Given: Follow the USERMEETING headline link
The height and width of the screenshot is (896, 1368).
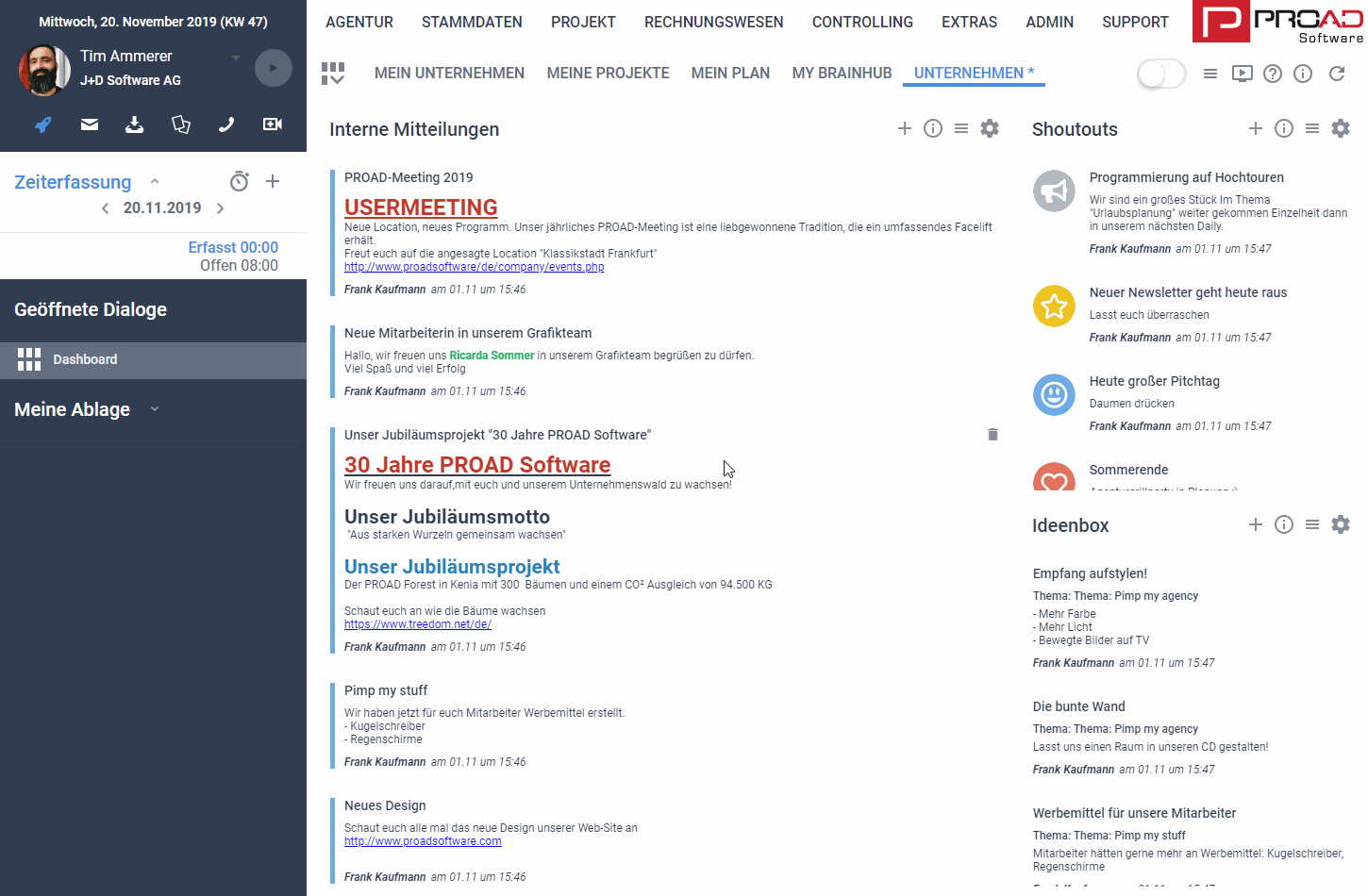Looking at the screenshot, I should (x=421, y=207).
